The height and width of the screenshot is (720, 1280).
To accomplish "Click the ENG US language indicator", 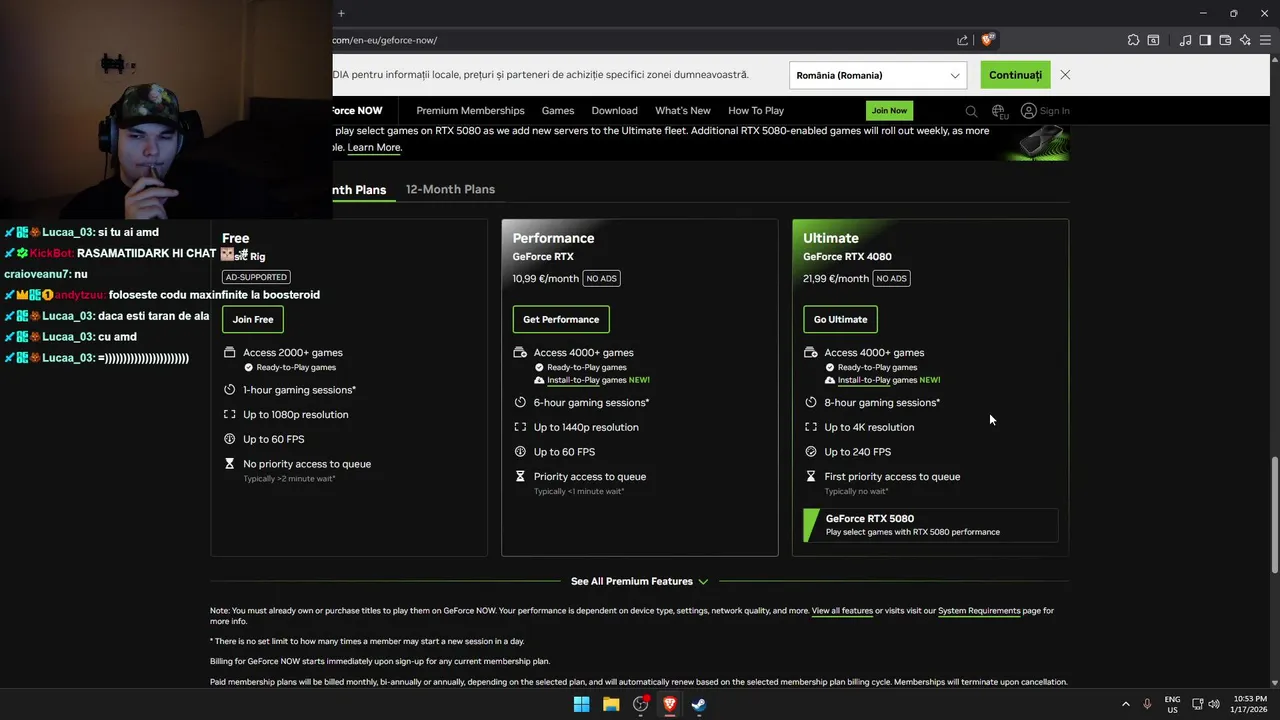I will 1172,704.
